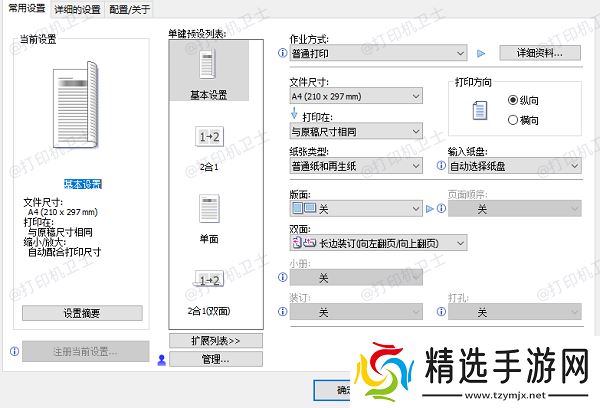
Task: Open the 作业方式 dropdown showing 普通打印
Action: click(378, 53)
